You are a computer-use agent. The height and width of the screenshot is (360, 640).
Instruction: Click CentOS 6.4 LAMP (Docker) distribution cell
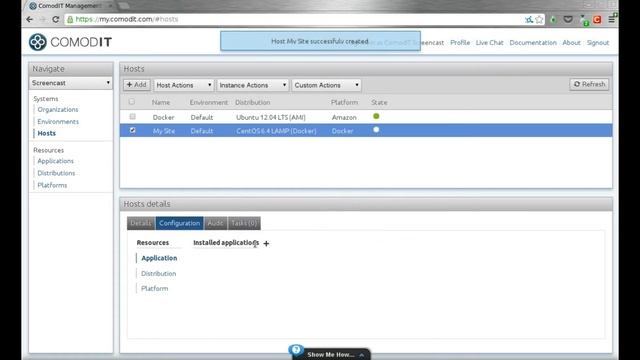coord(276,131)
